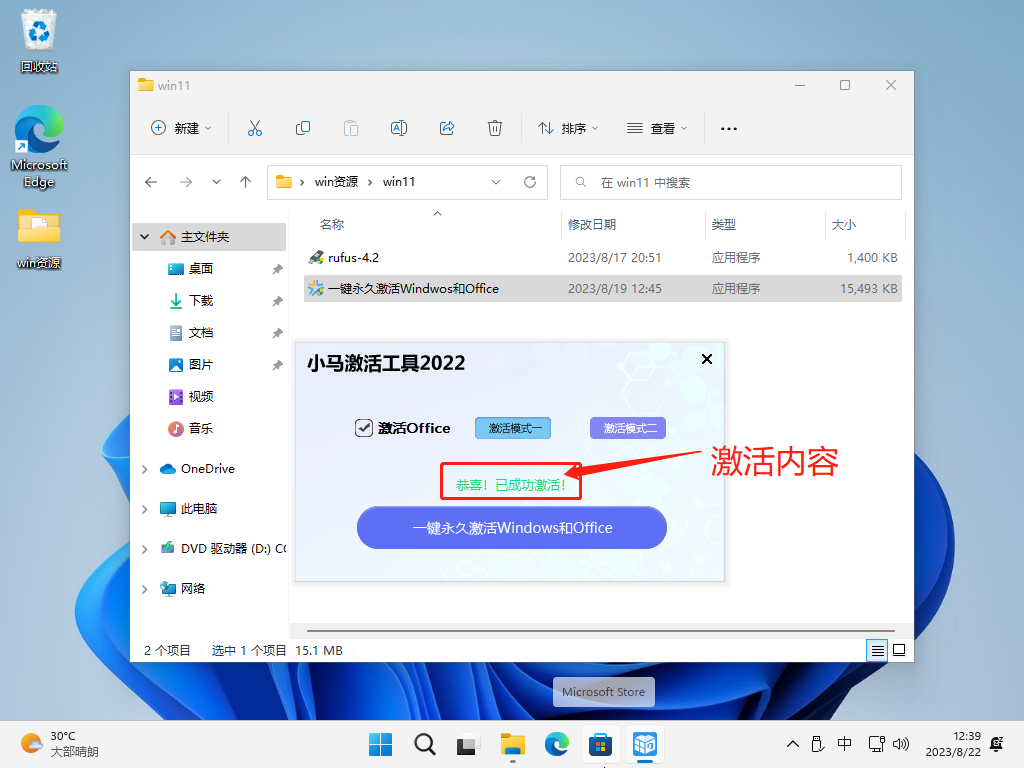
Task: Go back with the left arrow
Action: pos(151,182)
